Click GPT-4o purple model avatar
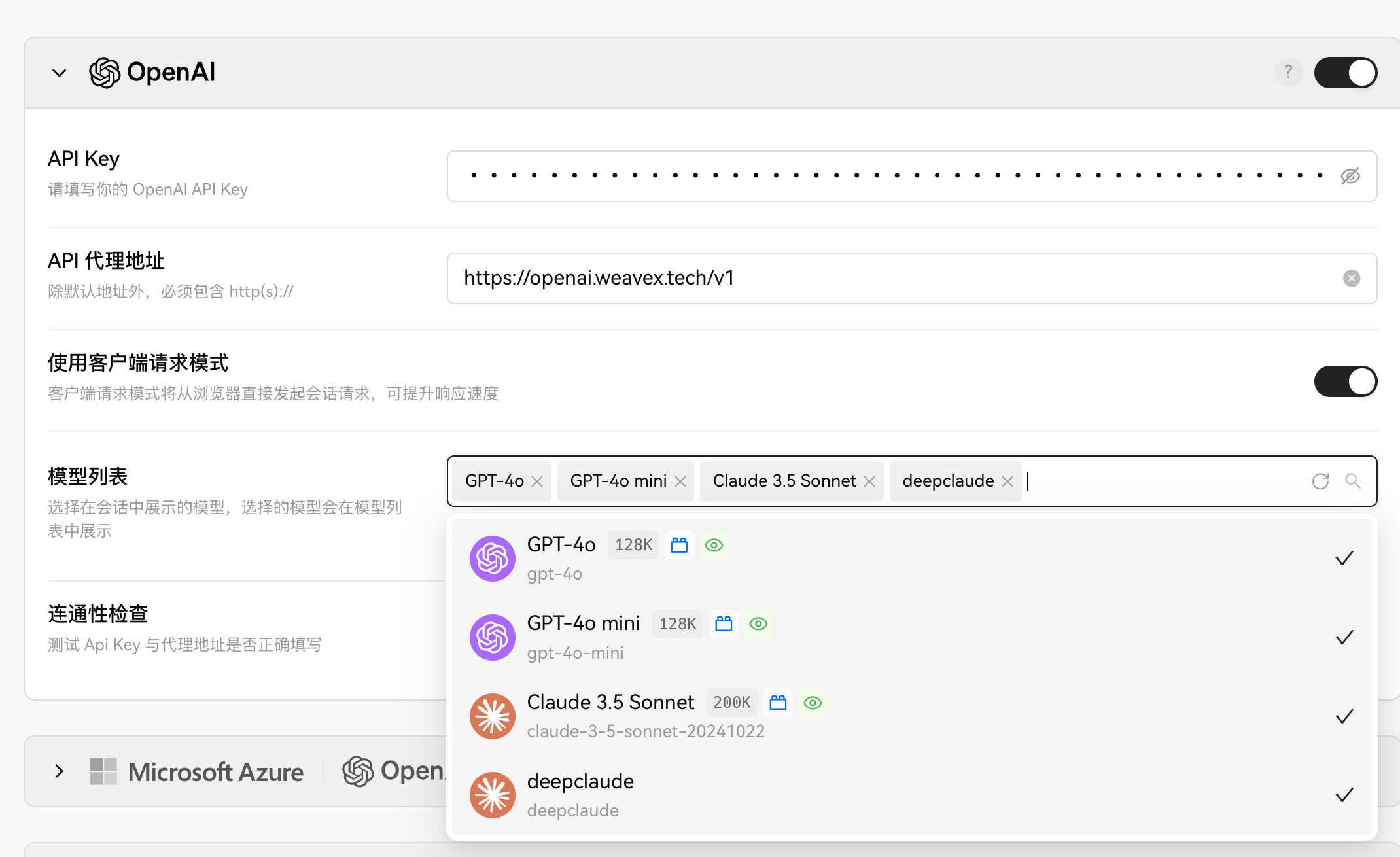 point(493,558)
